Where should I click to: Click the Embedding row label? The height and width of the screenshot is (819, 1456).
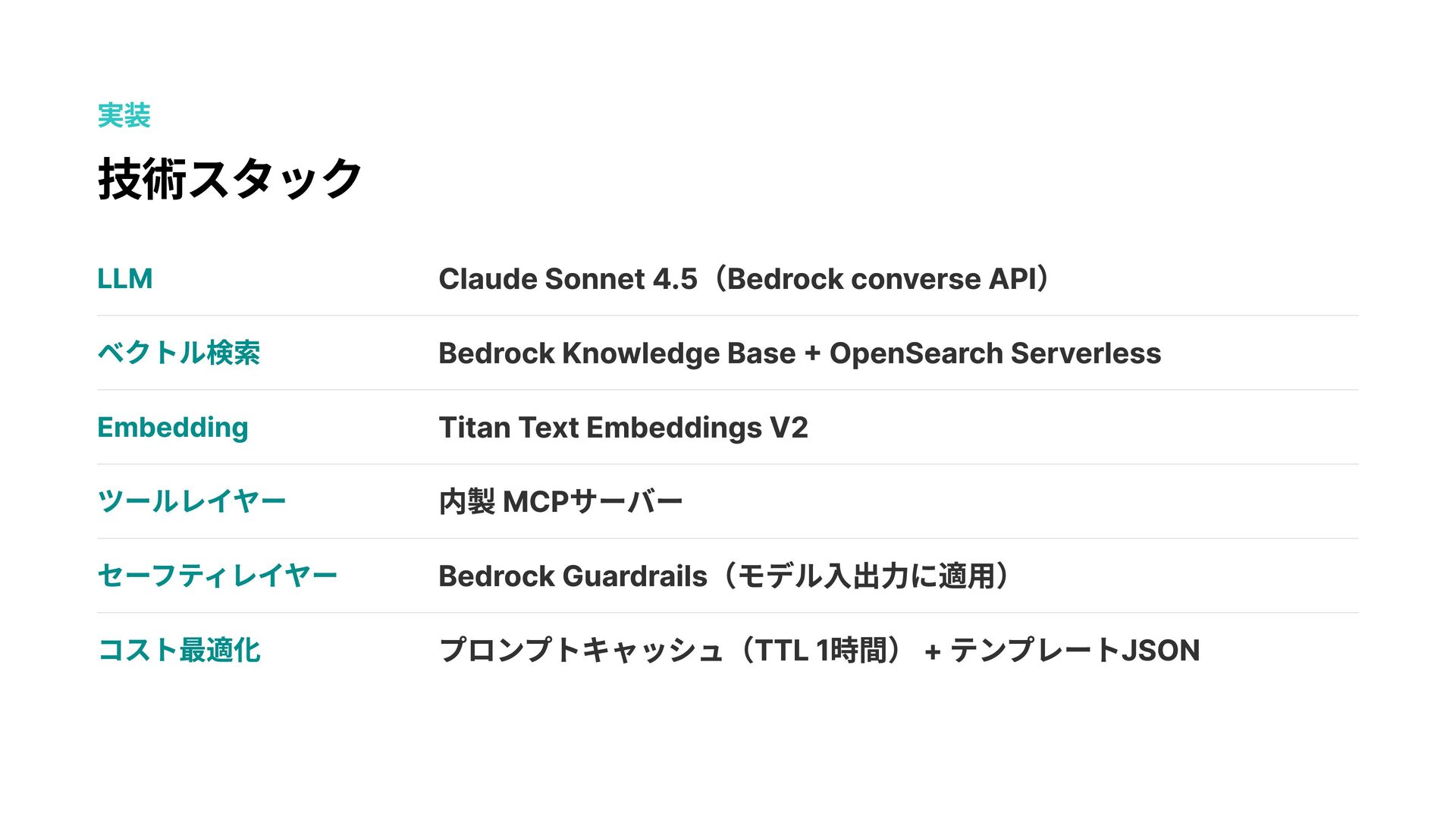click(173, 428)
